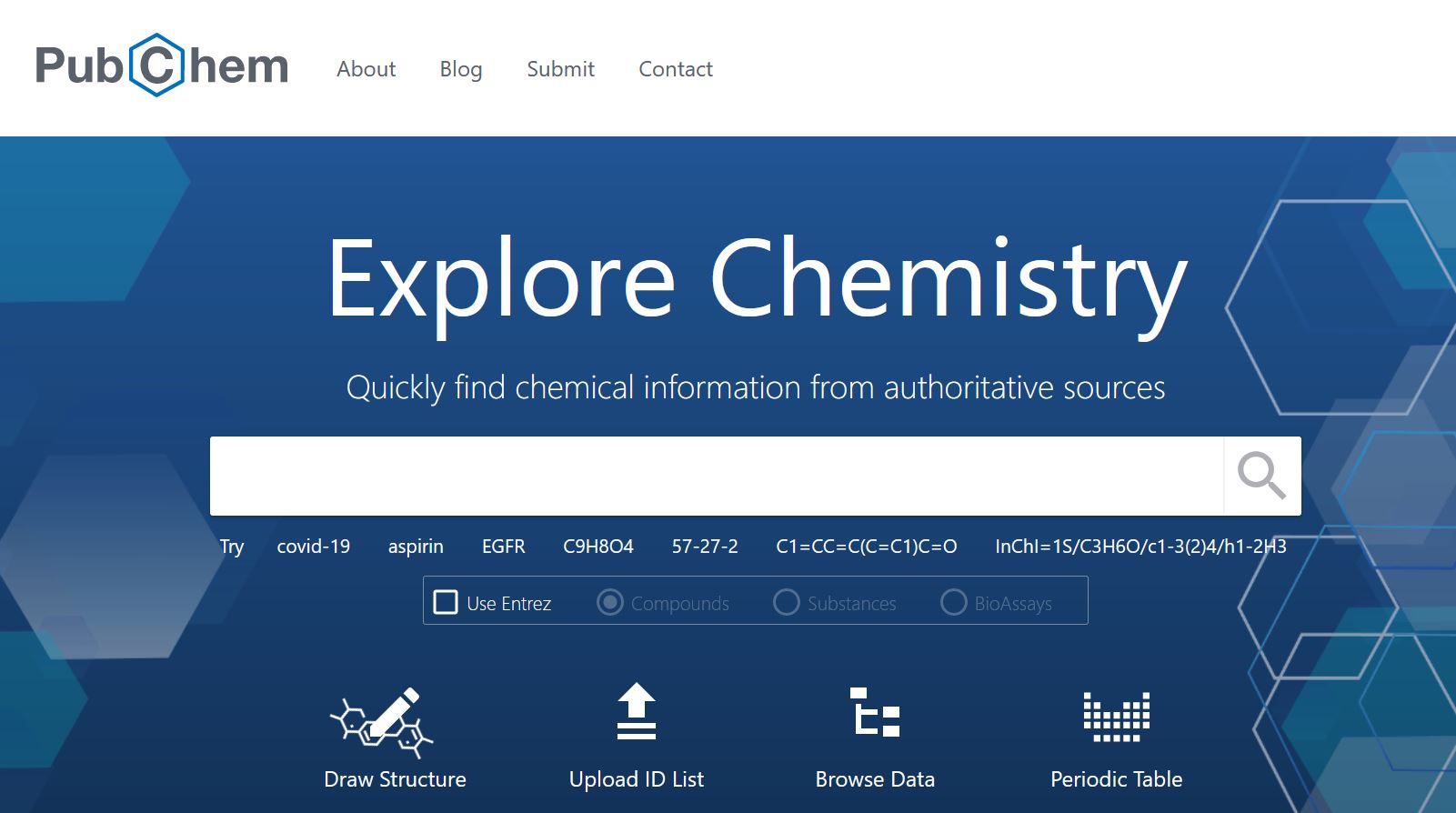Focus the main chemical search field
The height and width of the screenshot is (813, 1456).
coord(717,476)
